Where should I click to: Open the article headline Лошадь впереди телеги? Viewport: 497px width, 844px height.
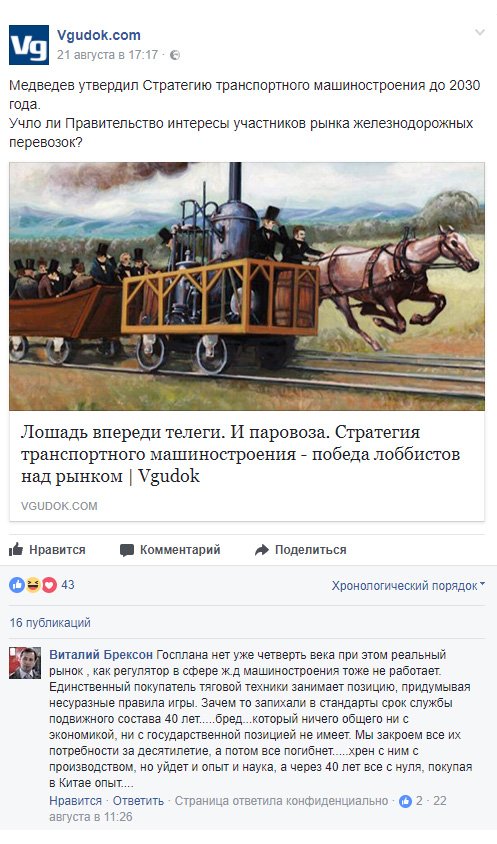240,454
